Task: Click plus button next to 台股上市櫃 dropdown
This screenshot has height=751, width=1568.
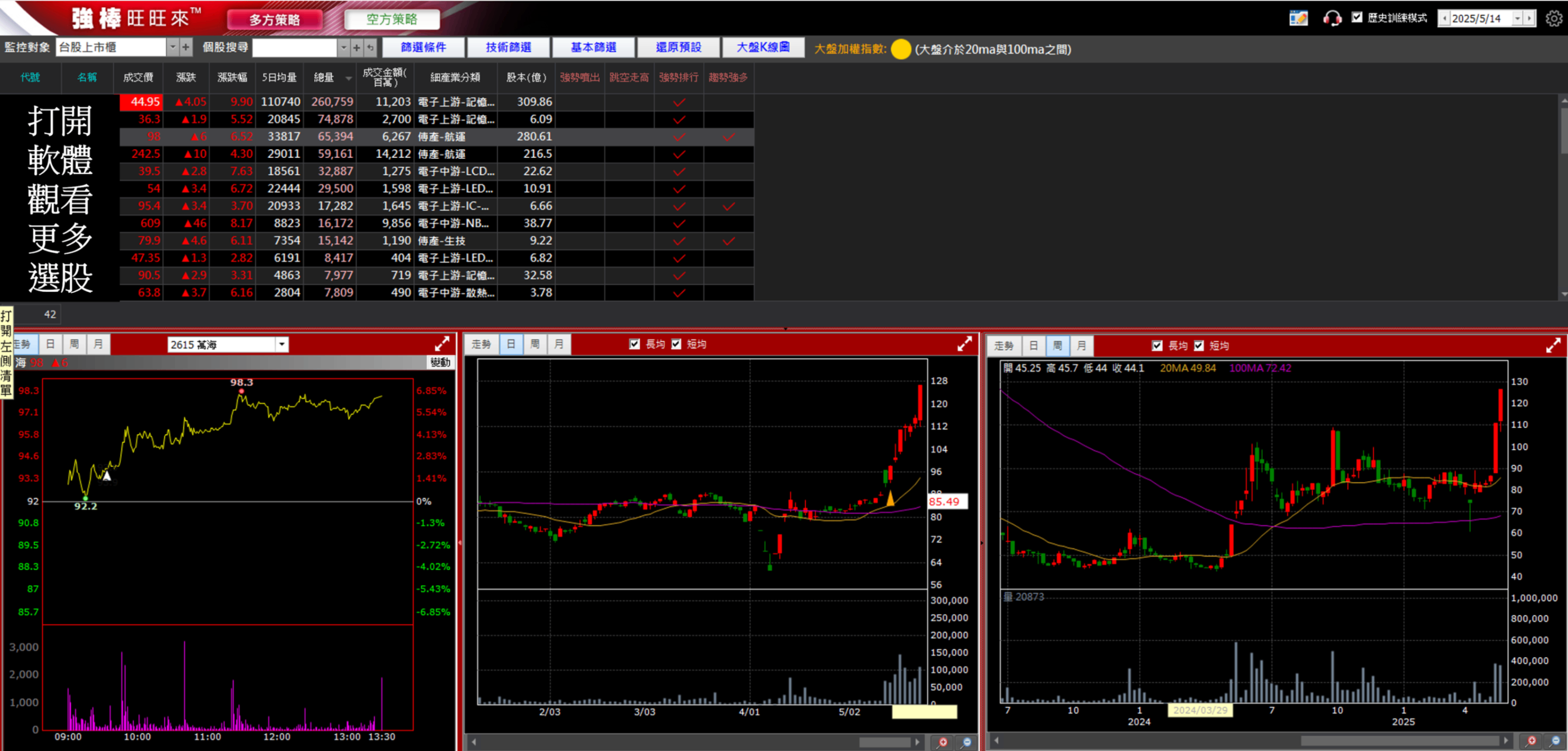Action: (186, 47)
